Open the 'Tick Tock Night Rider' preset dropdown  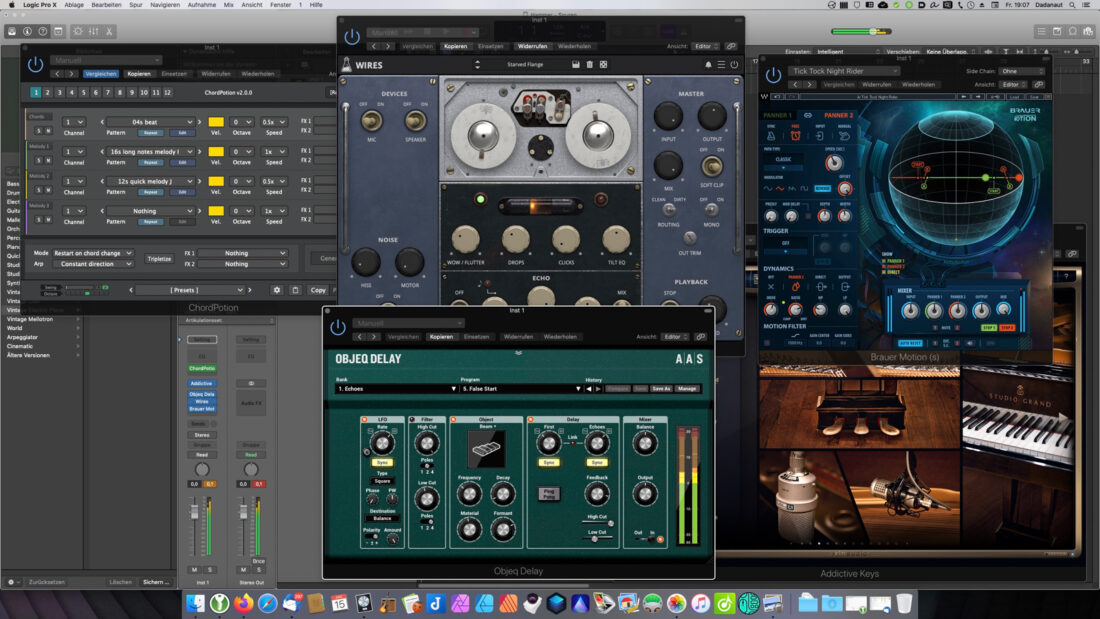click(x=844, y=72)
